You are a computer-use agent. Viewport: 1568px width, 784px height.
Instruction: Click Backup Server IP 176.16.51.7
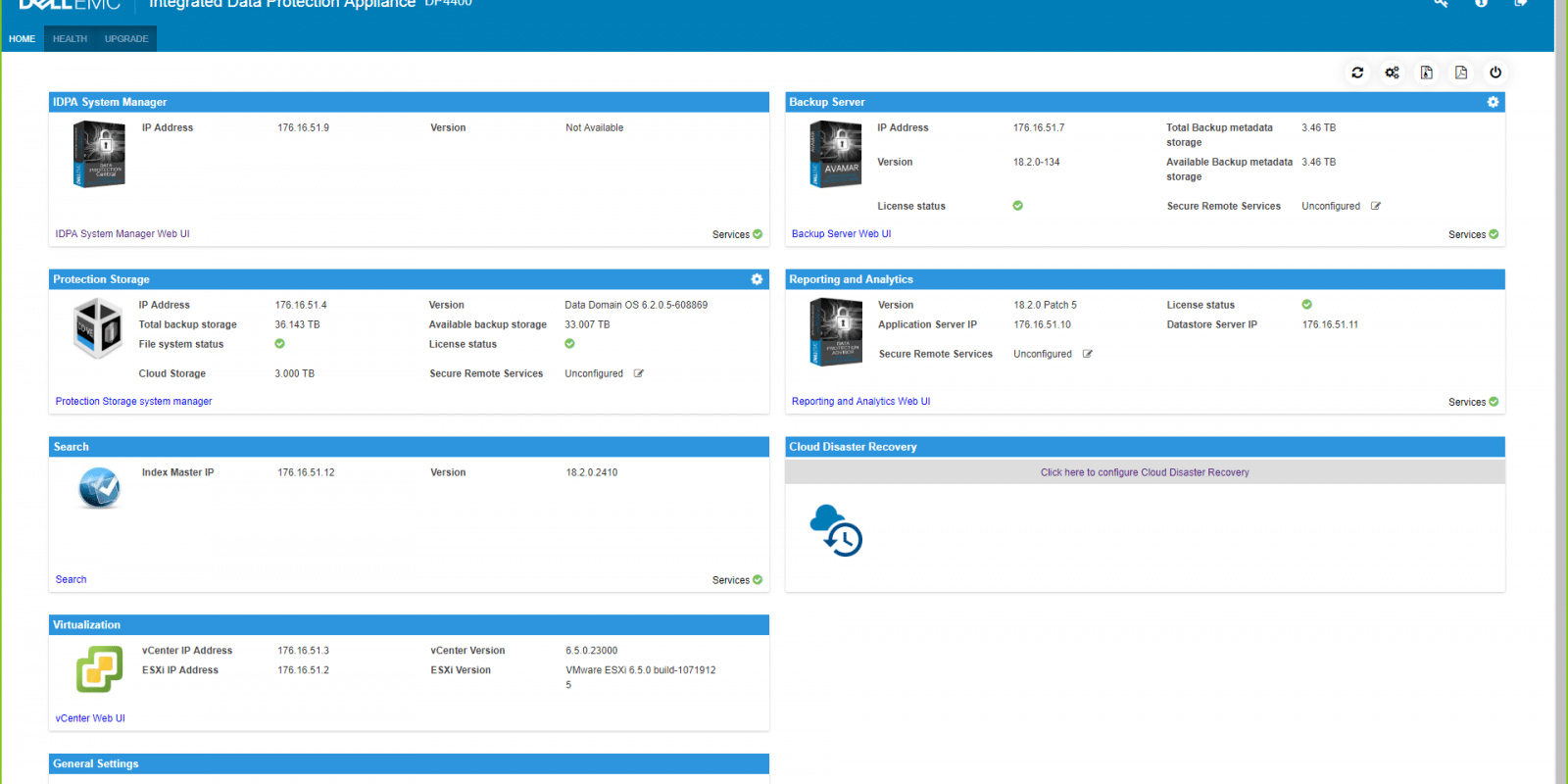click(x=1039, y=128)
